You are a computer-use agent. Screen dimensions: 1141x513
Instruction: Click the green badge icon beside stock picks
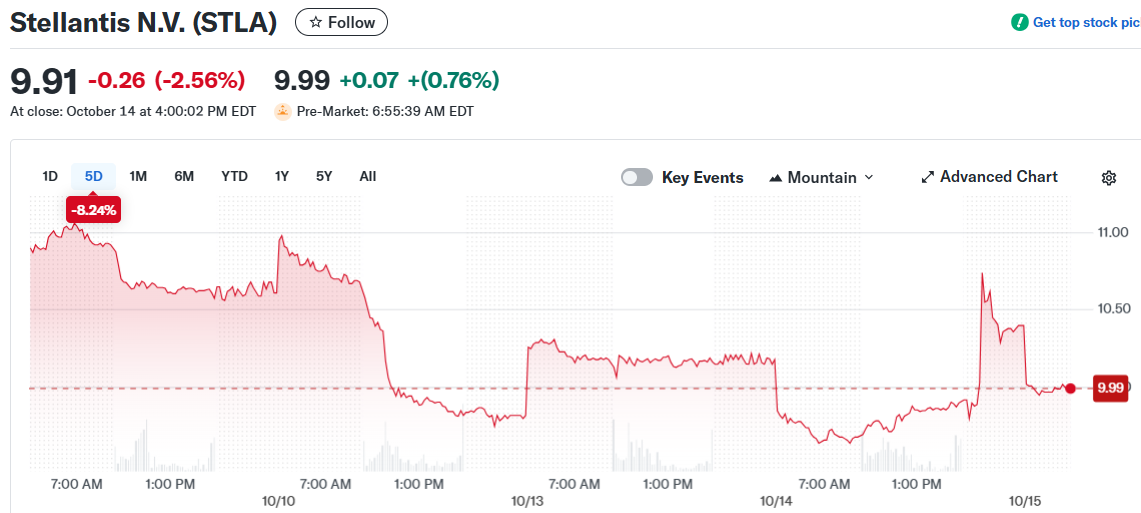tap(1019, 22)
